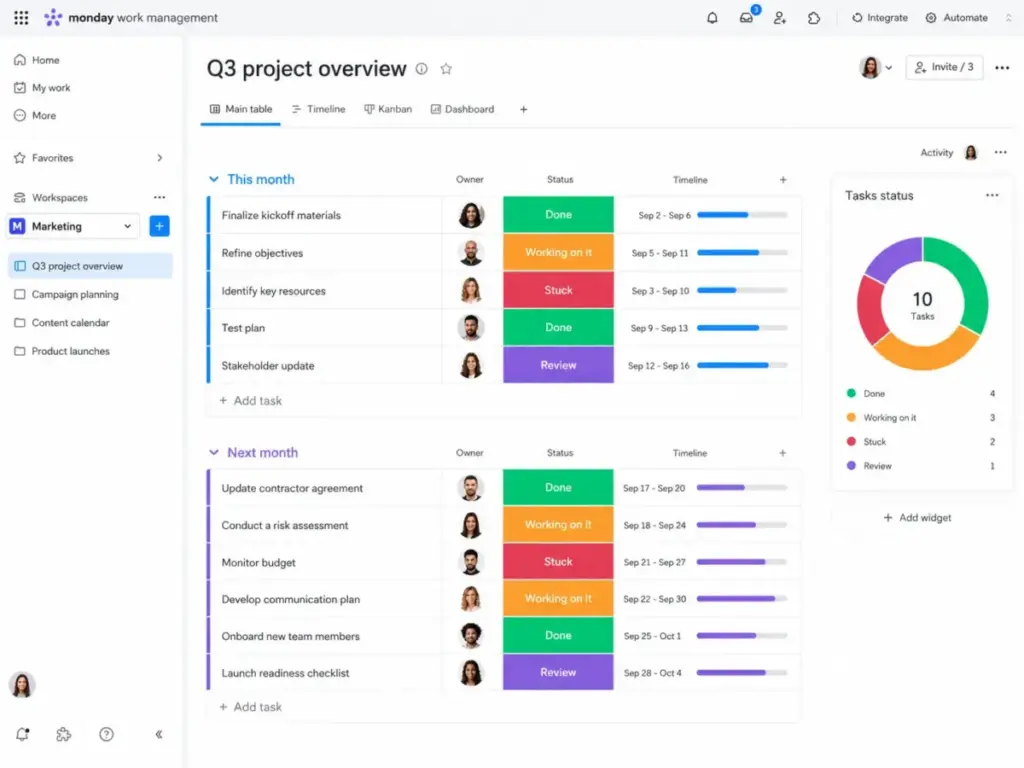Open notification settings bell at sidebar bottom
This screenshot has width=1024, height=768.
(x=22, y=734)
